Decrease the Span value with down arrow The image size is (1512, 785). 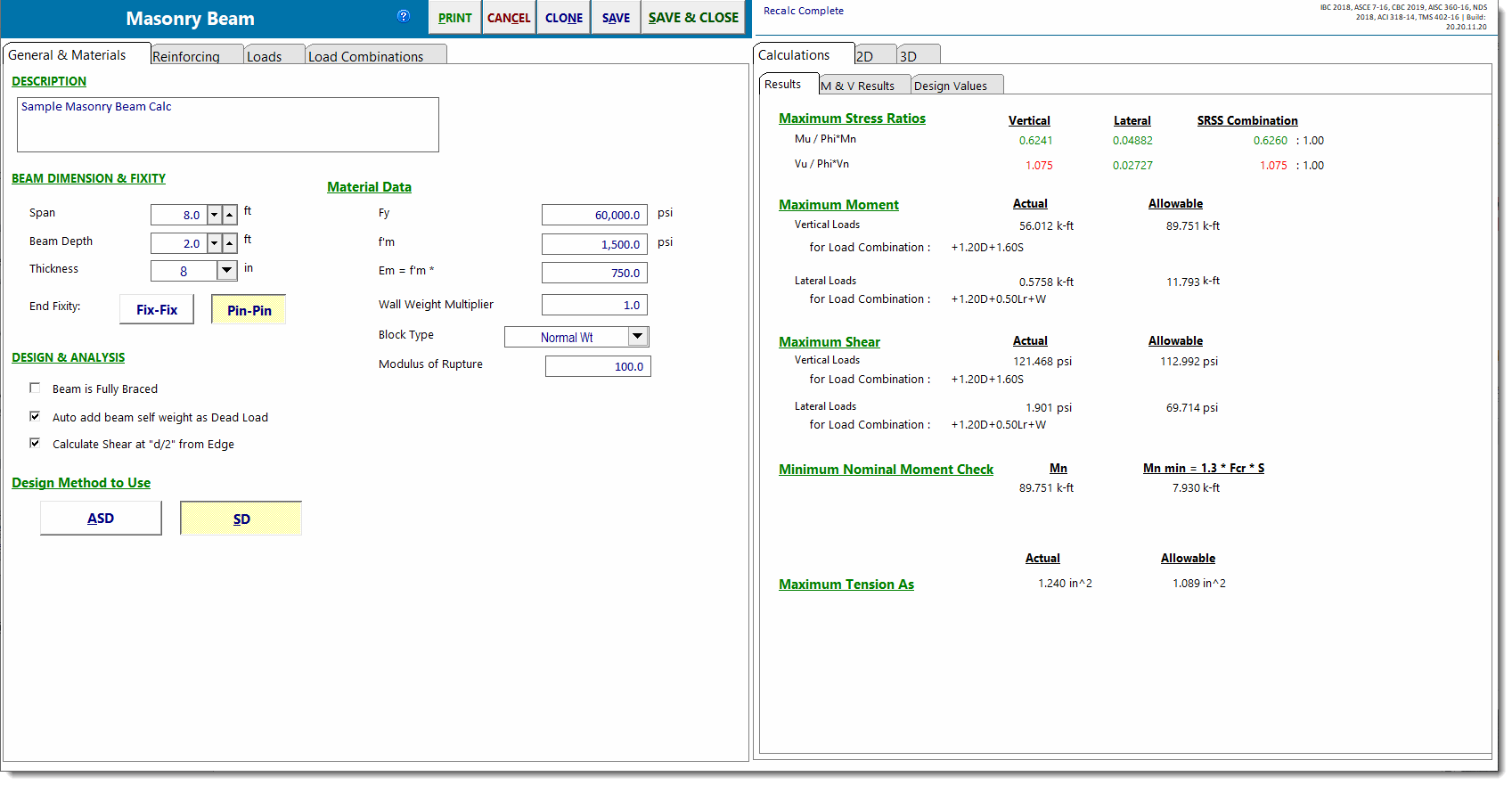214,215
